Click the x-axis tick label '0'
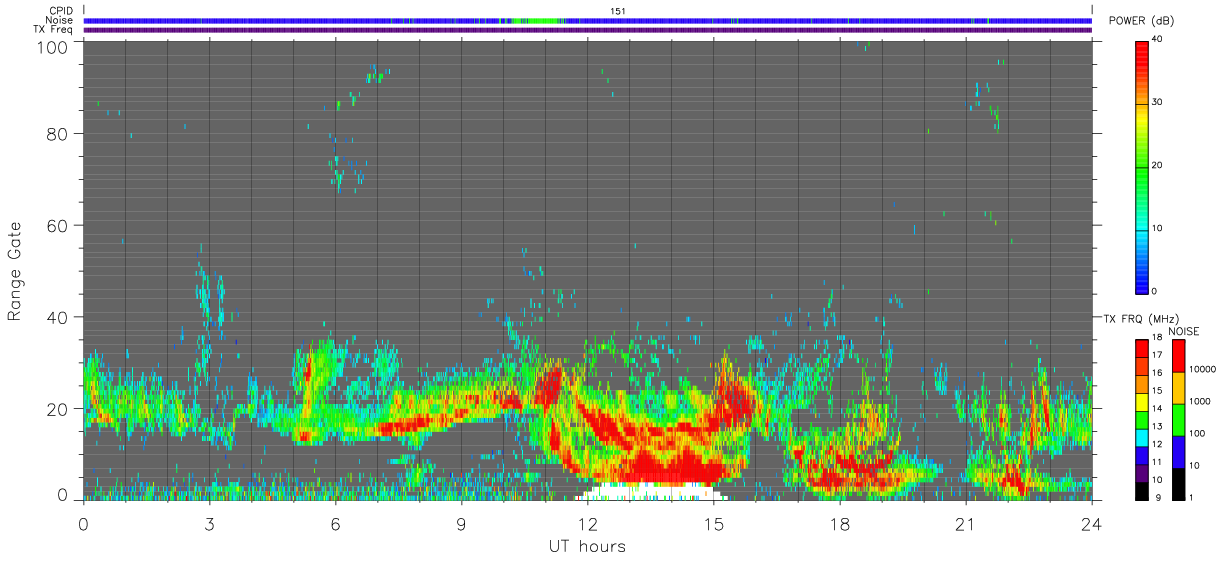Image resolution: width=1228 pixels, height=567 pixels. (83, 523)
